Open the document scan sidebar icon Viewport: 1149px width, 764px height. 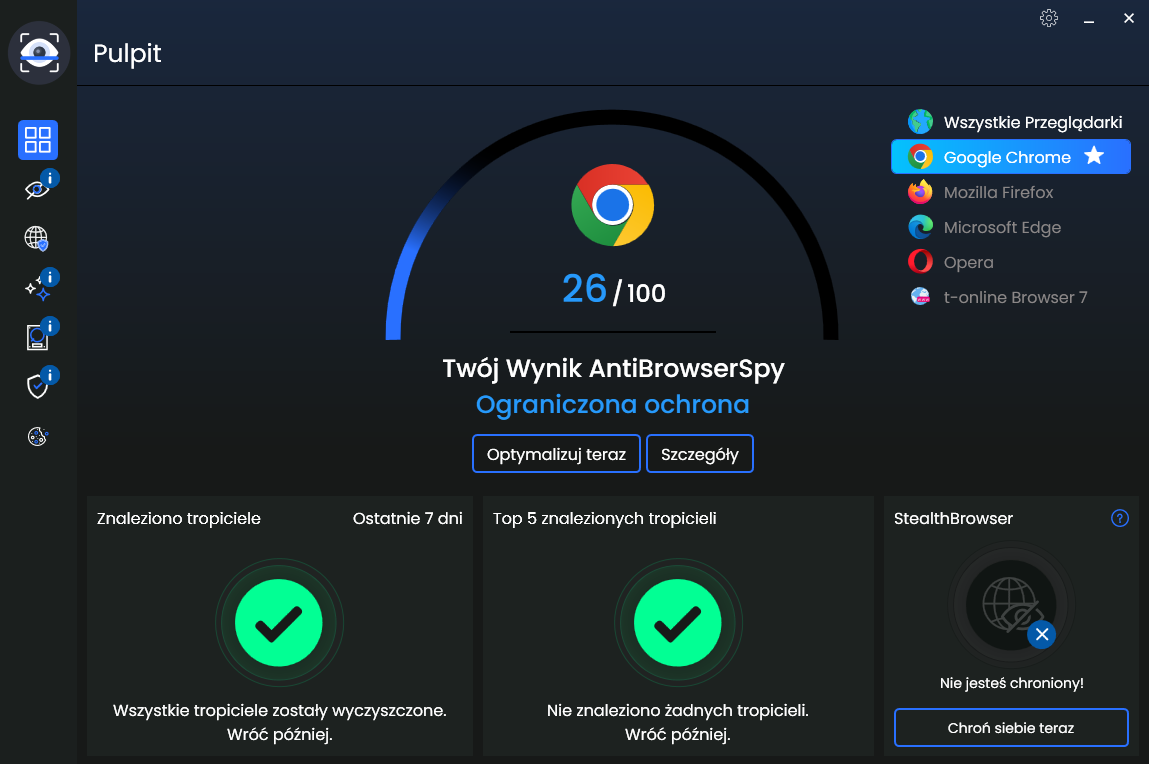(x=38, y=336)
